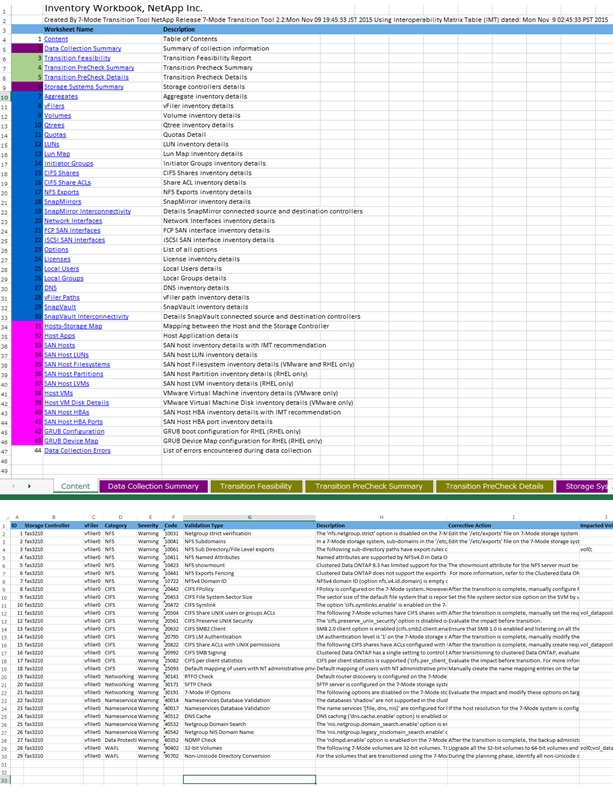The image size is (613, 786).
Task: Click the vFilers worksheet link
Action: (54, 106)
